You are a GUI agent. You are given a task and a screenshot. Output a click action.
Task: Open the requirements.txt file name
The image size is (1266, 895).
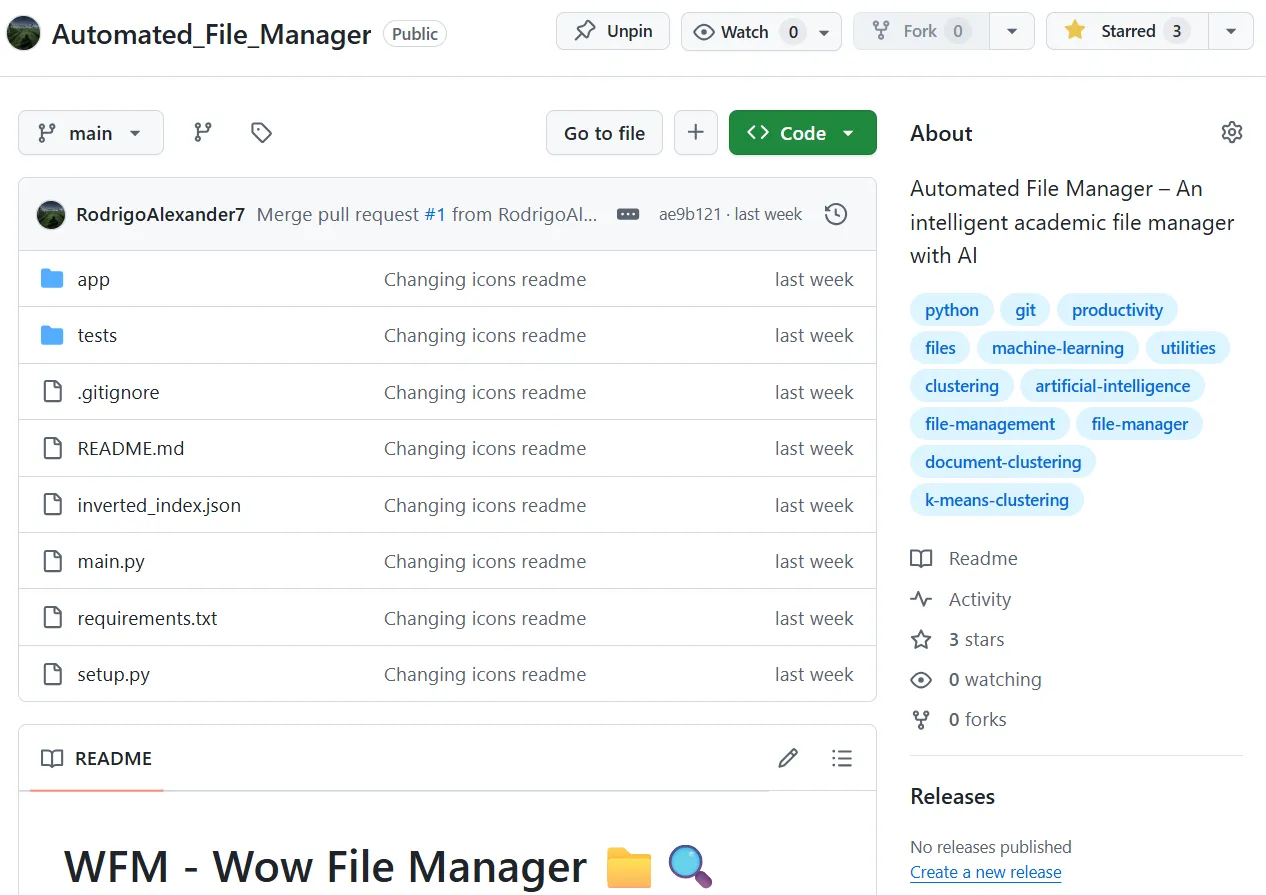(147, 618)
